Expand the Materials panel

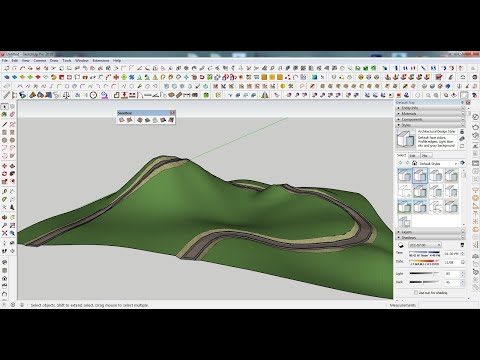click(430, 114)
